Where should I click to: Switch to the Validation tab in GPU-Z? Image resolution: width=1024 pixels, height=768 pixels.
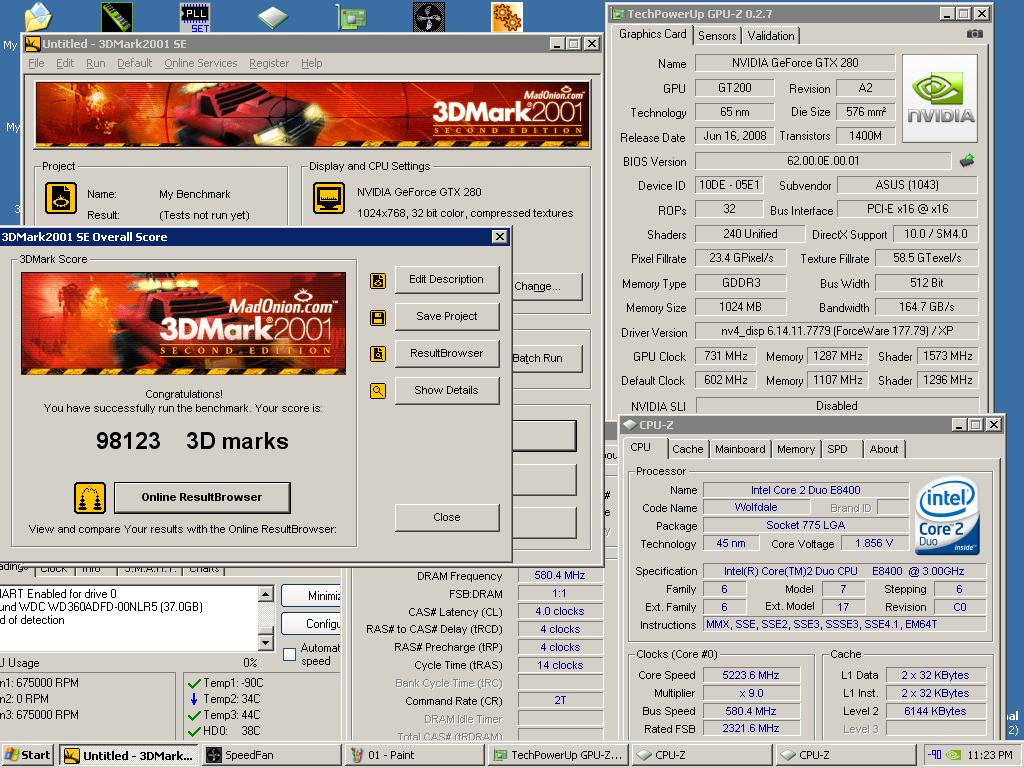pyautogui.click(x=771, y=36)
